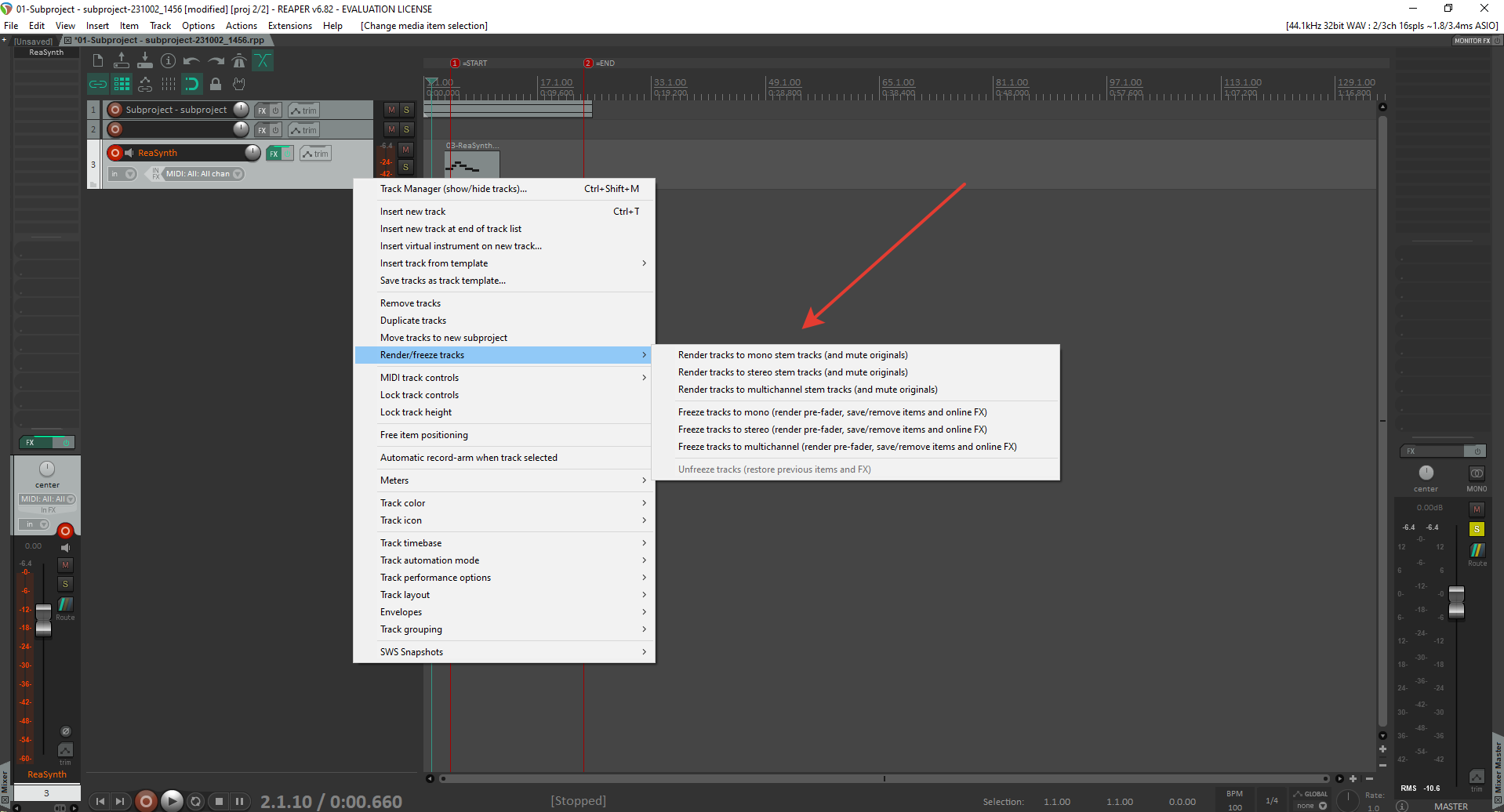1504x812 pixels.
Task: Toggle ripple editing grid icon
Action: (122, 84)
